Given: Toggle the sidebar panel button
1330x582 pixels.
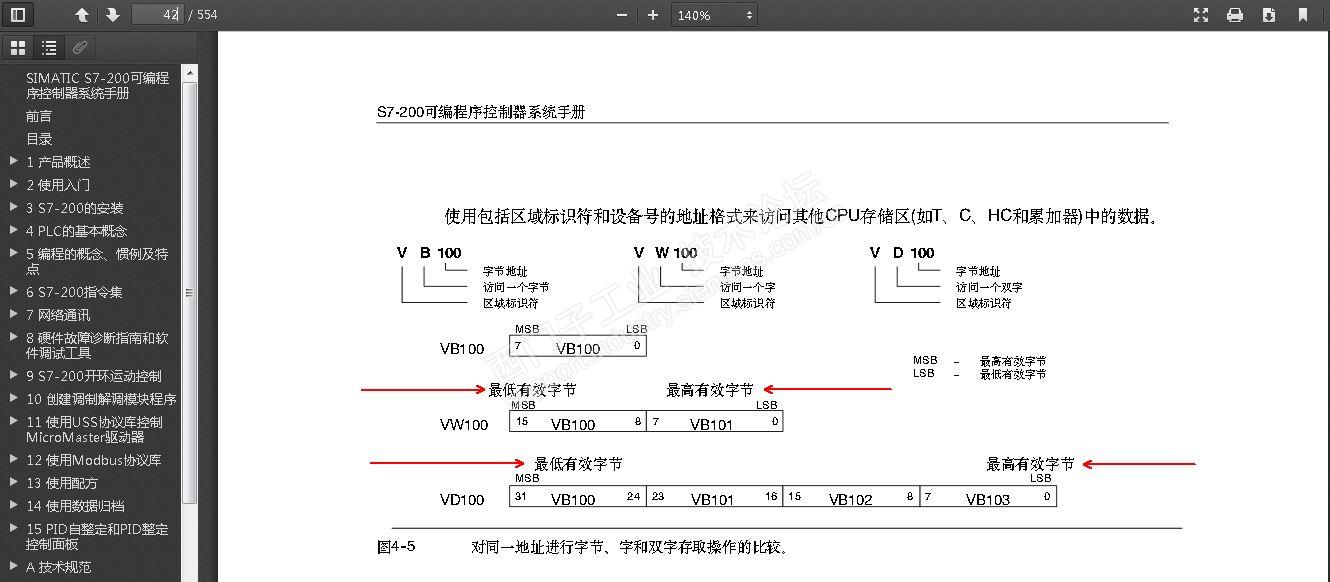Looking at the screenshot, I should (x=18, y=15).
